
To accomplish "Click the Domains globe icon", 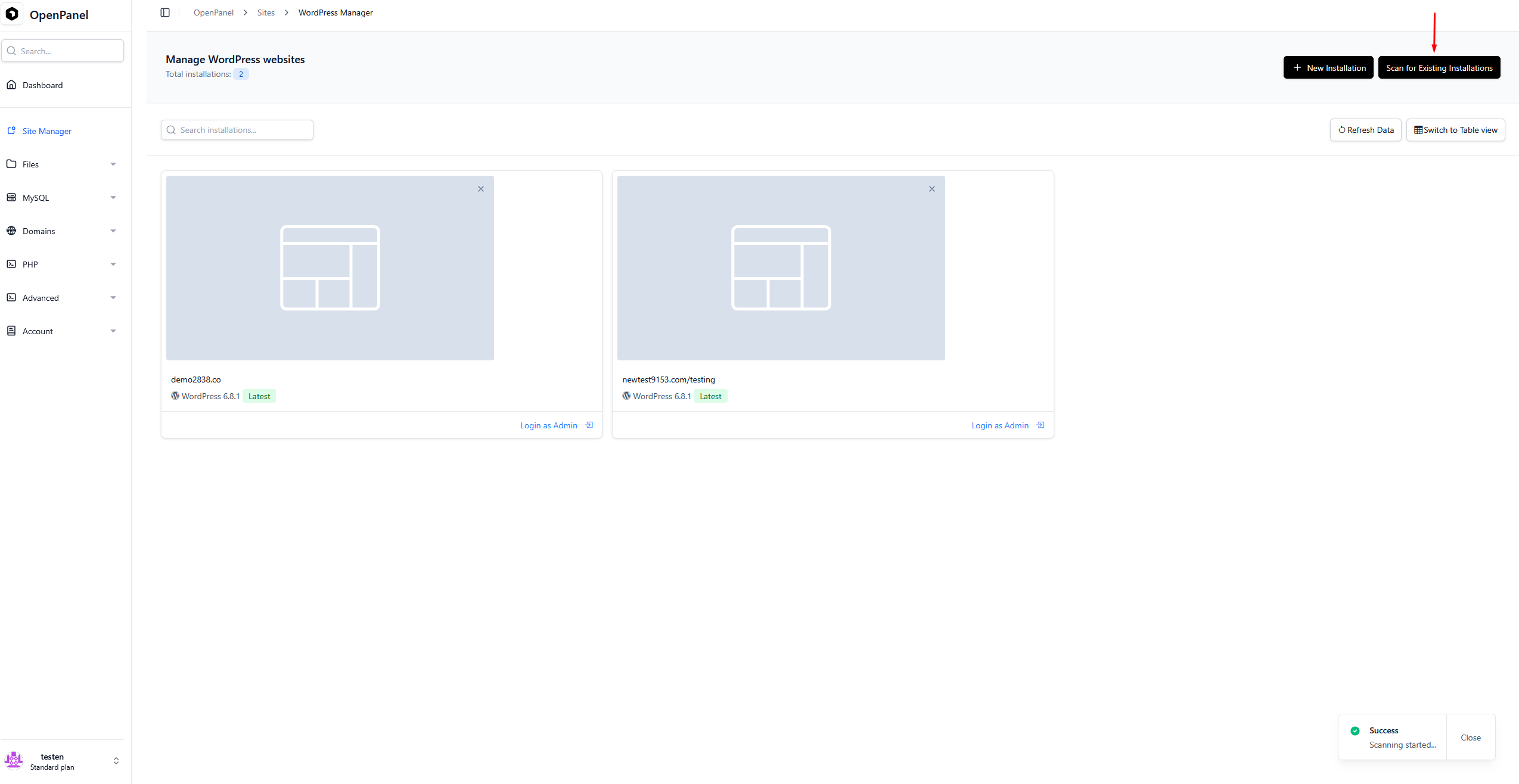I will (x=11, y=231).
